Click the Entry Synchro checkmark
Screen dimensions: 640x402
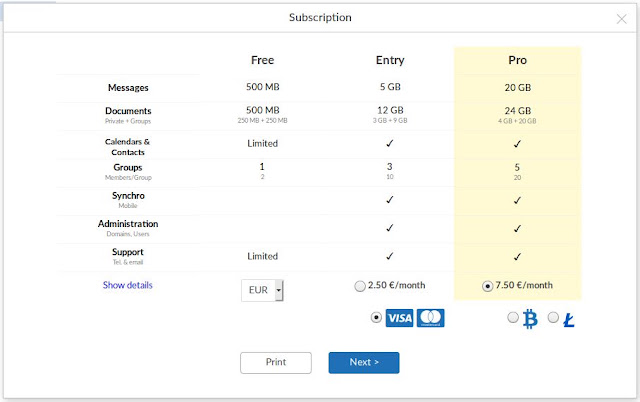(x=390, y=200)
